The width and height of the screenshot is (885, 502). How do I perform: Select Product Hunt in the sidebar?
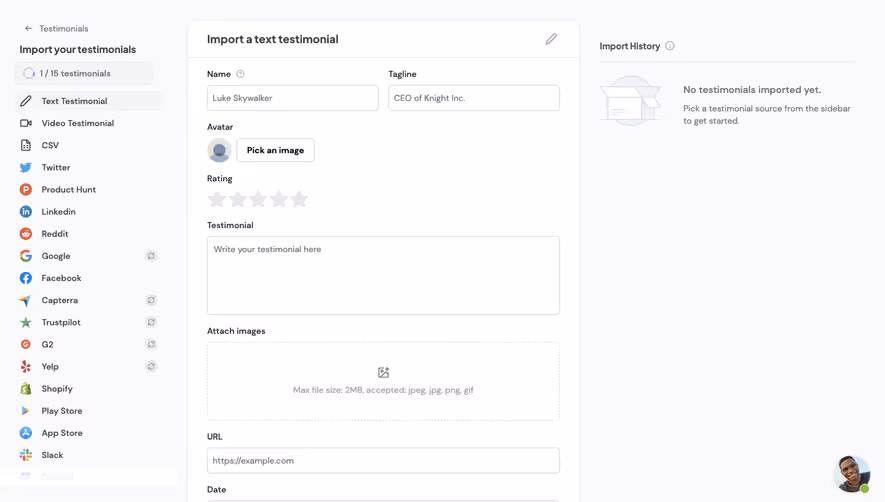point(88,190)
